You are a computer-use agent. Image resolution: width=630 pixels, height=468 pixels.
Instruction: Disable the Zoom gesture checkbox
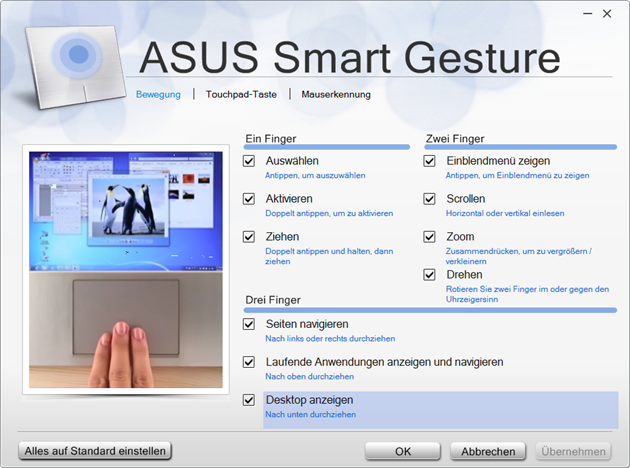point(430,237)
